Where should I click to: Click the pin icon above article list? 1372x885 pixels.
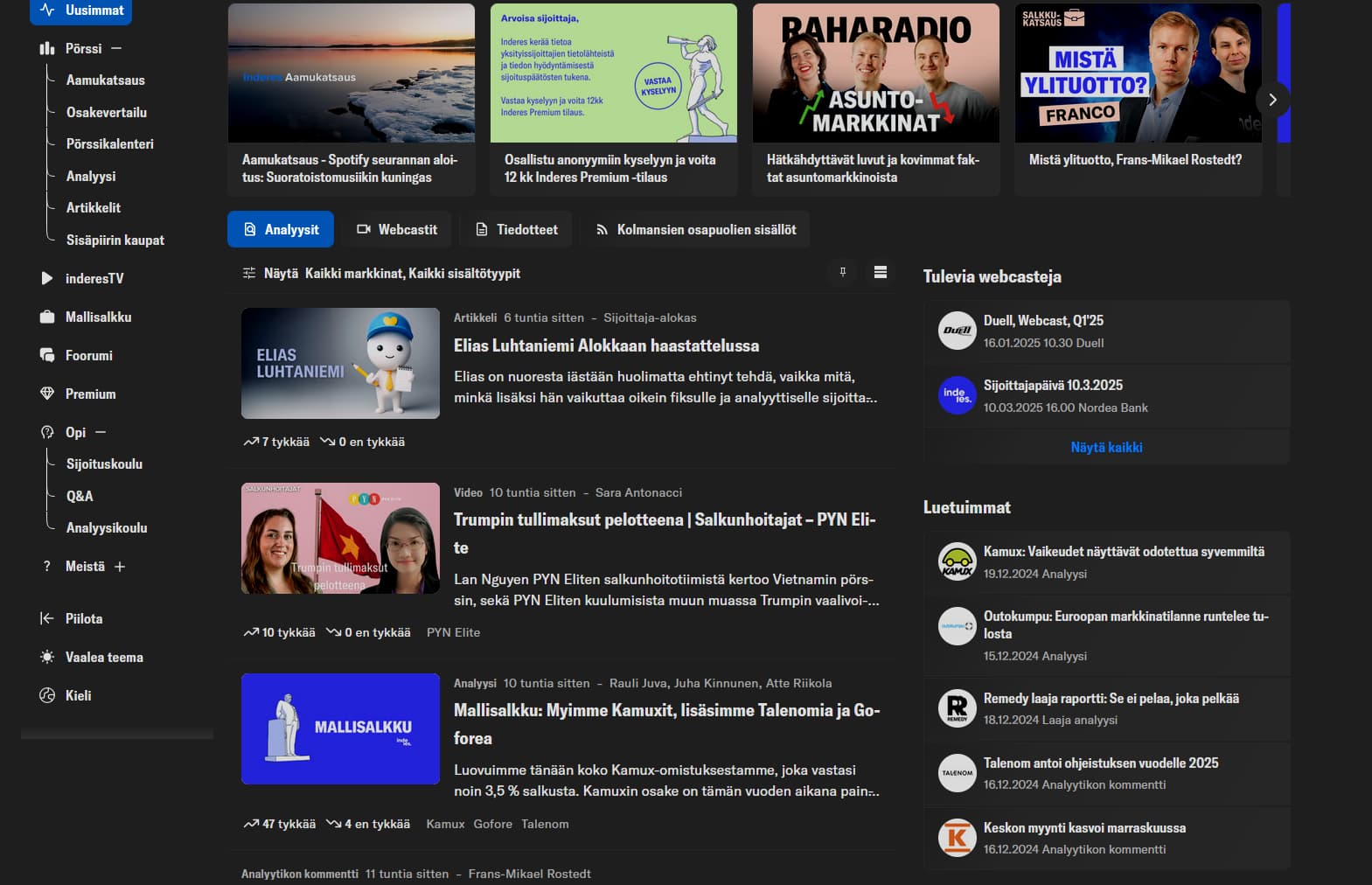click(x=842, y=273)
